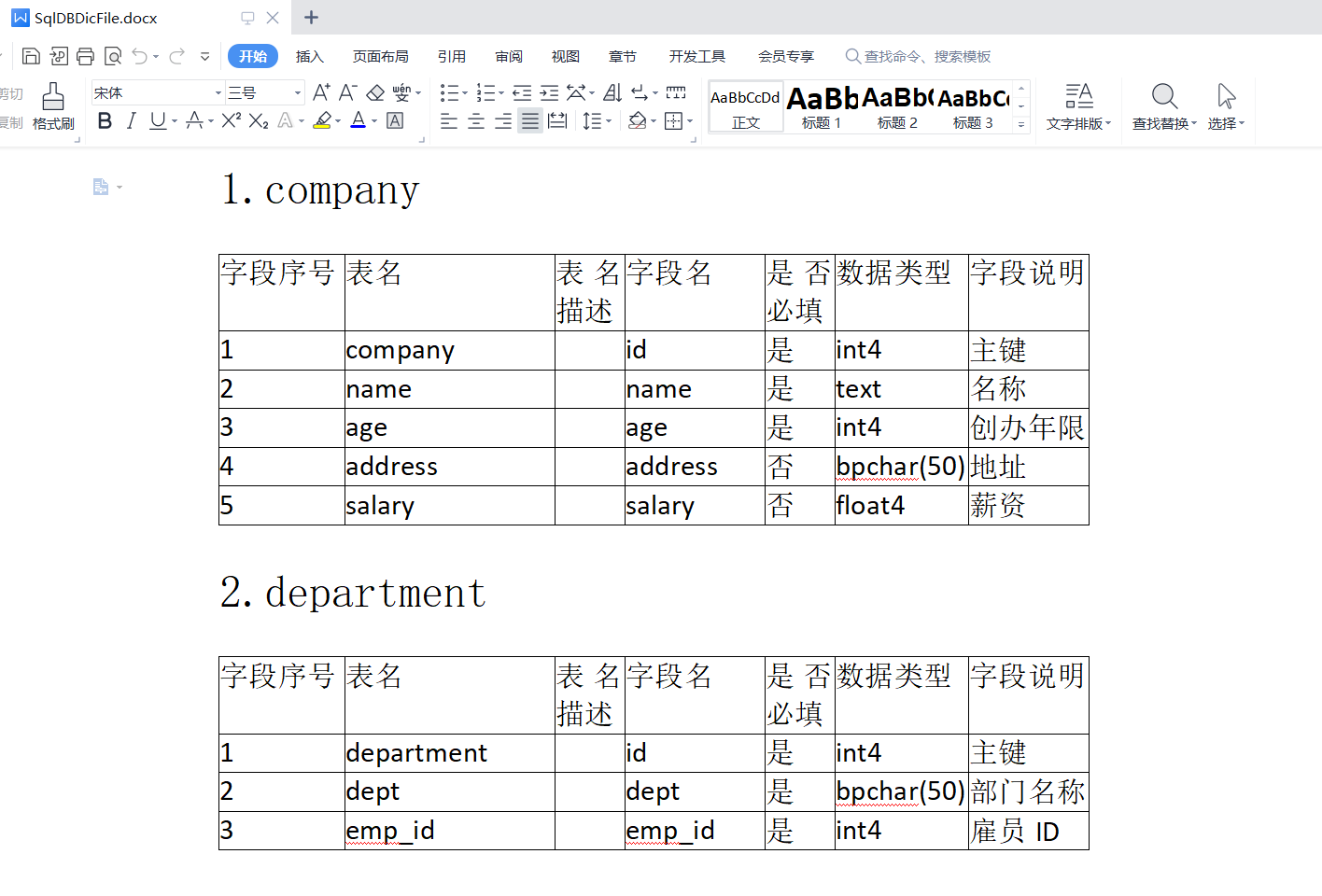Image resolution: width=1322 pixels, height=896 pixels.
Task: Click the distributed alignment icon
Action: (557, 120)
